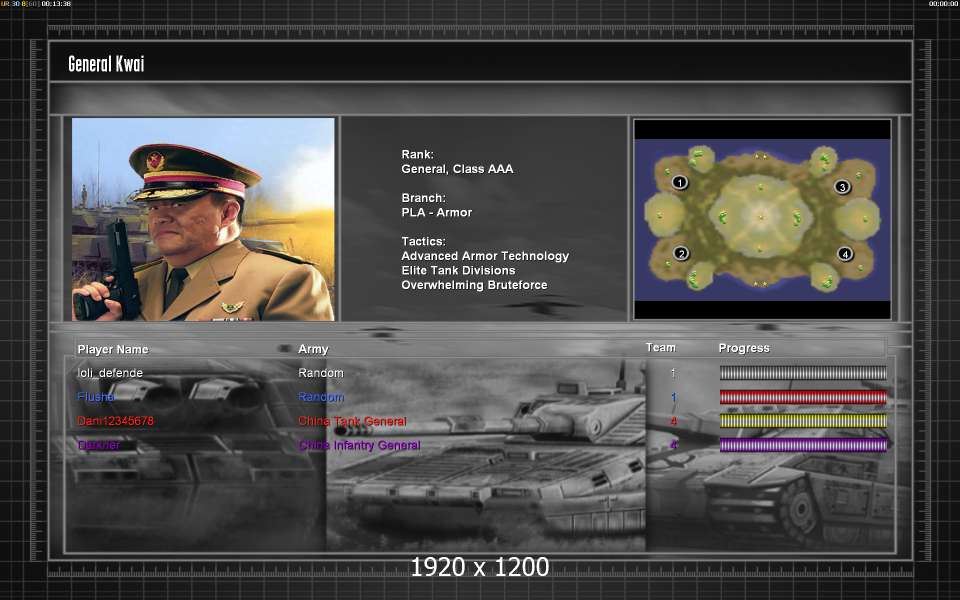Click the timer readout at top right
The height and width of the screenshot is (600, 960).
944,4
